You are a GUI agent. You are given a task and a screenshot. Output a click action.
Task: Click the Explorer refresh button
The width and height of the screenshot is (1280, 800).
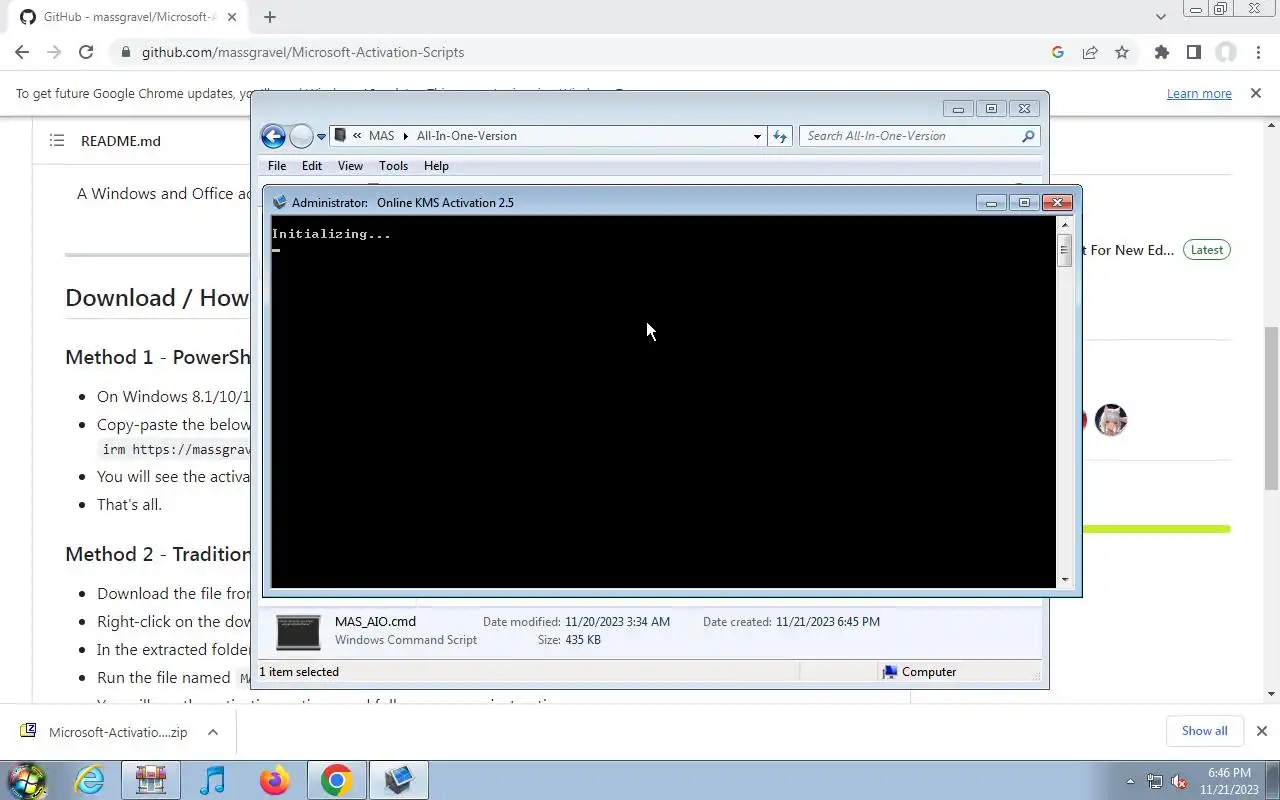pyautogui.click(x=780, y=136)
